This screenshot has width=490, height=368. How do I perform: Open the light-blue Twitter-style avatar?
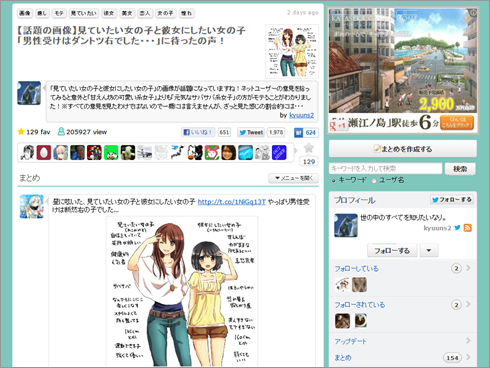[x=245, y=152]
